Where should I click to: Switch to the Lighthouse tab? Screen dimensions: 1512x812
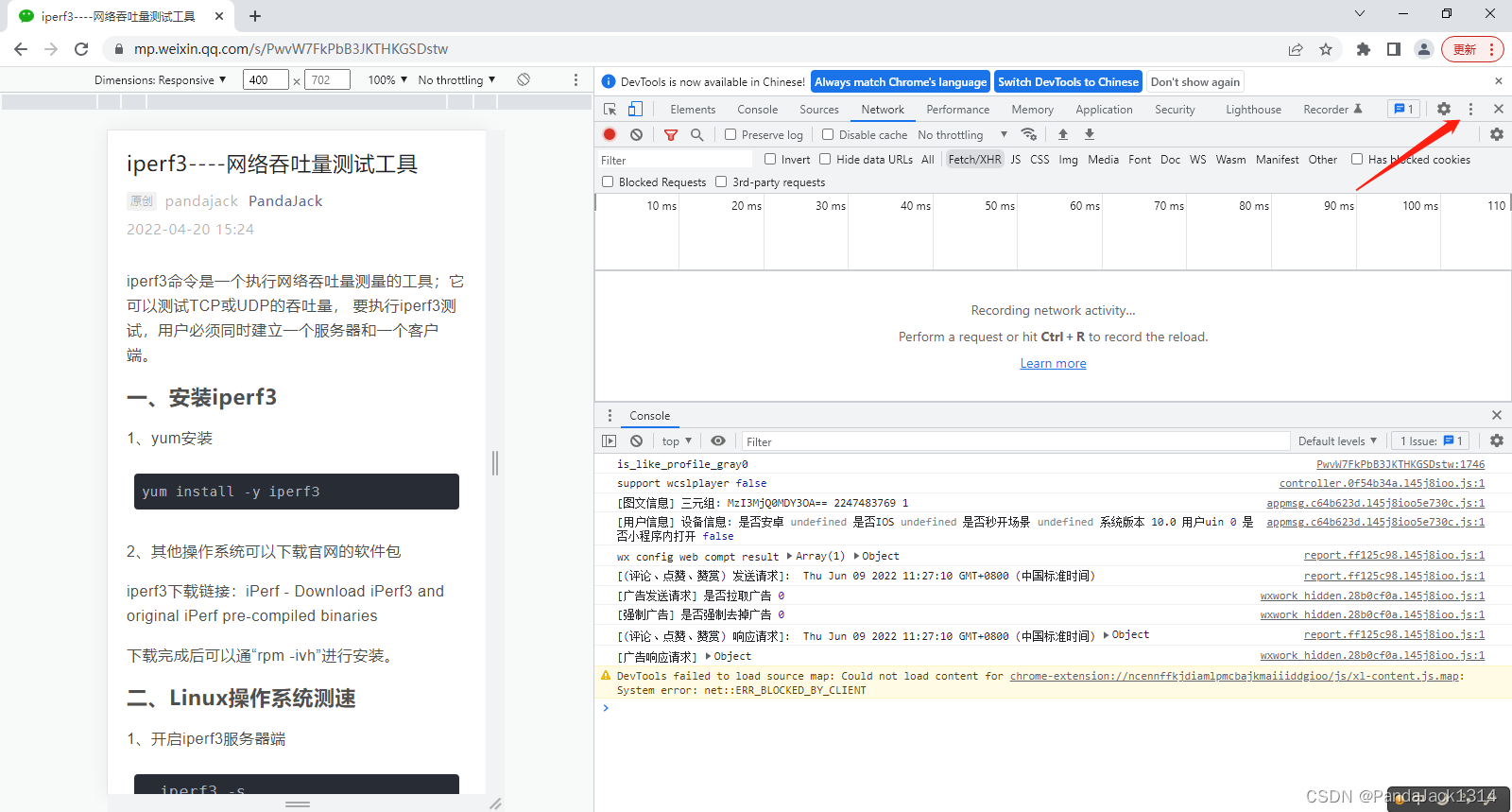(x=1254, y=110)
